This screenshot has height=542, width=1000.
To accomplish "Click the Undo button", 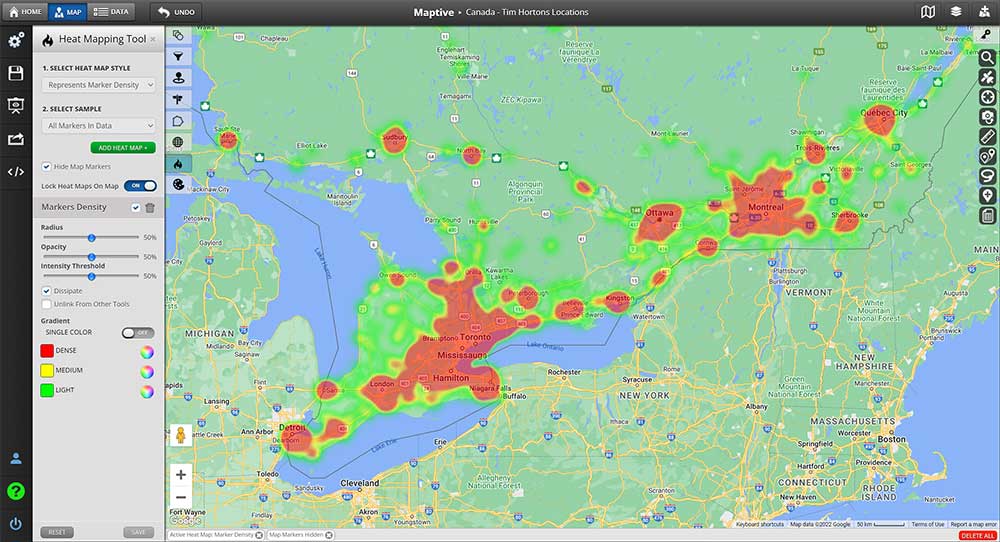I will [x=176, y=11].
